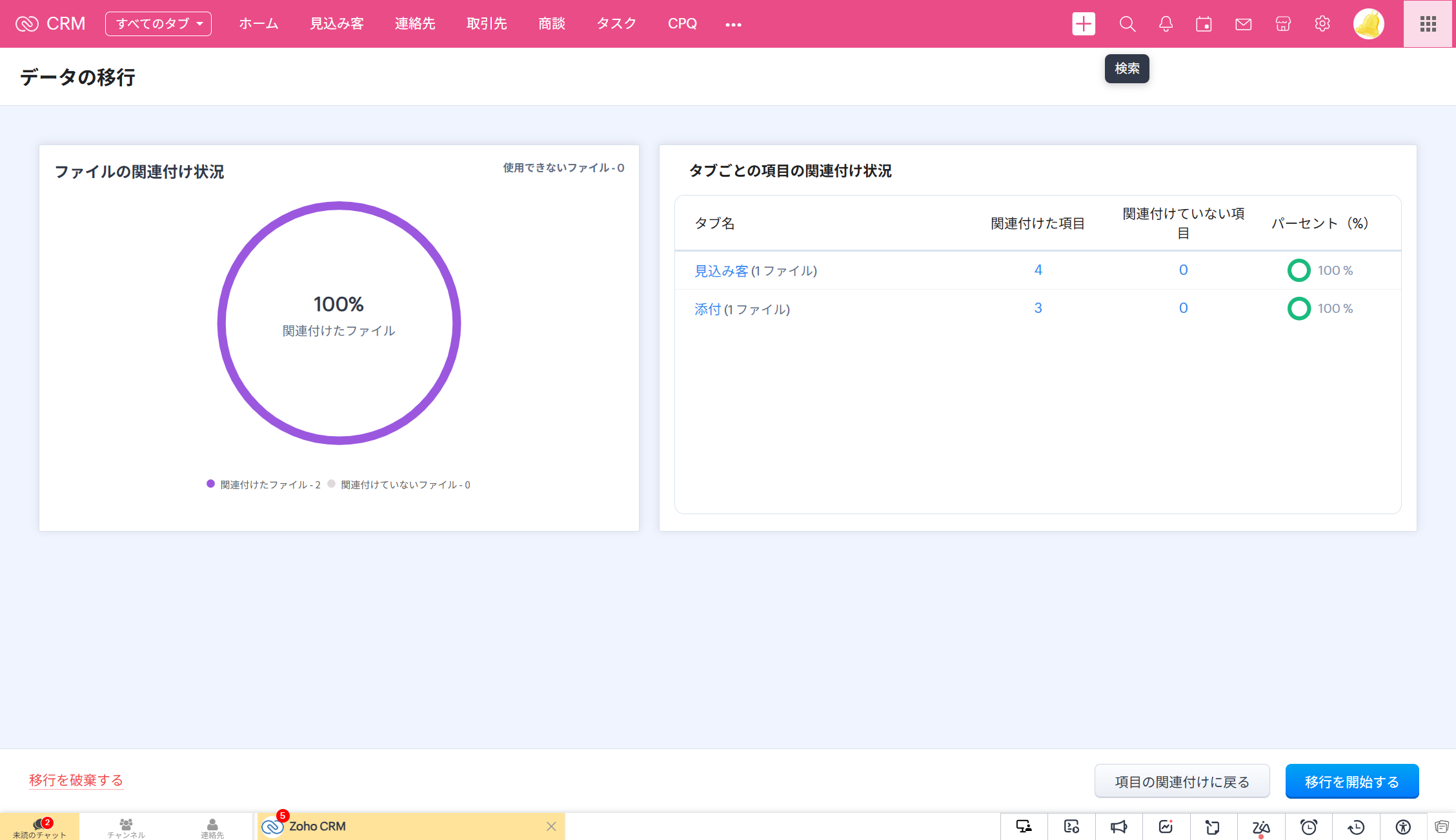This screenshot has width=1456, height=840.
Task: Close the Zoho CRM chat bar
Action: [551, 826]
